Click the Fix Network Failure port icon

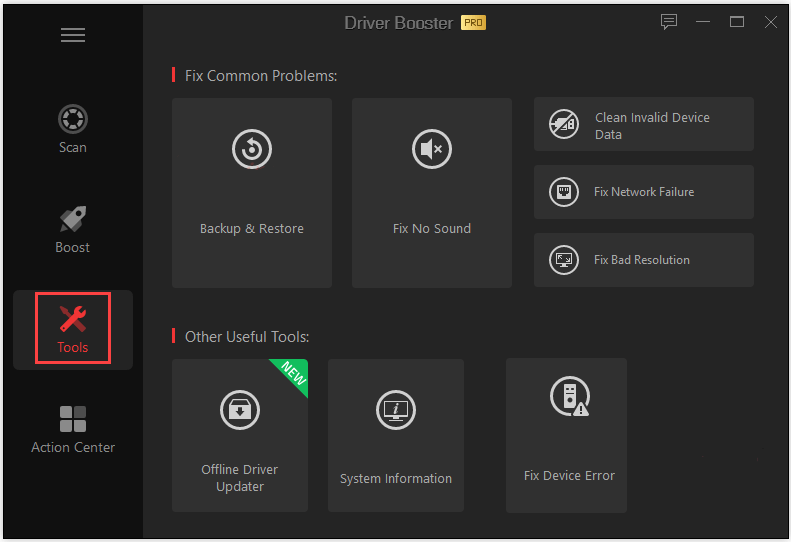tap(563, 192)
